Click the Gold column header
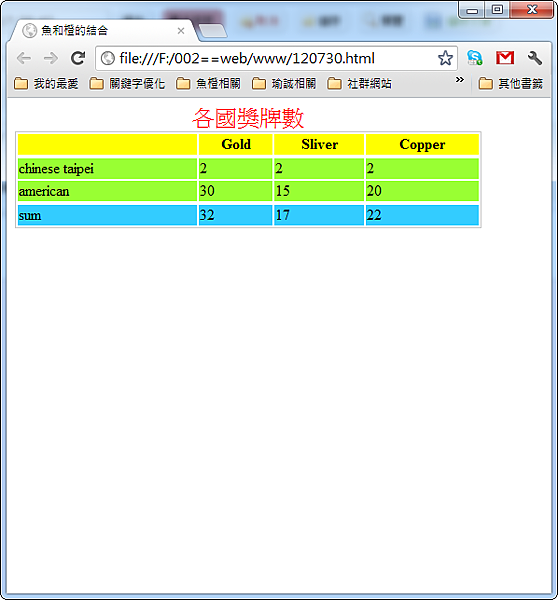 tap(236, 144)
